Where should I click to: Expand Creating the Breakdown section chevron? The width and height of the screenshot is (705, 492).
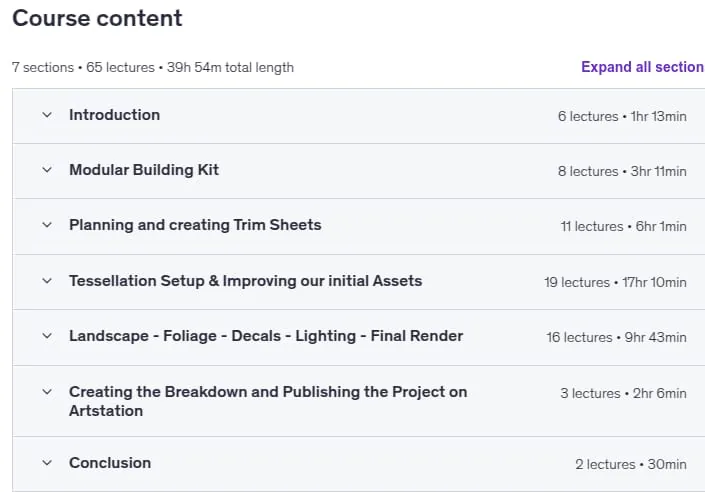coord(47,392)
